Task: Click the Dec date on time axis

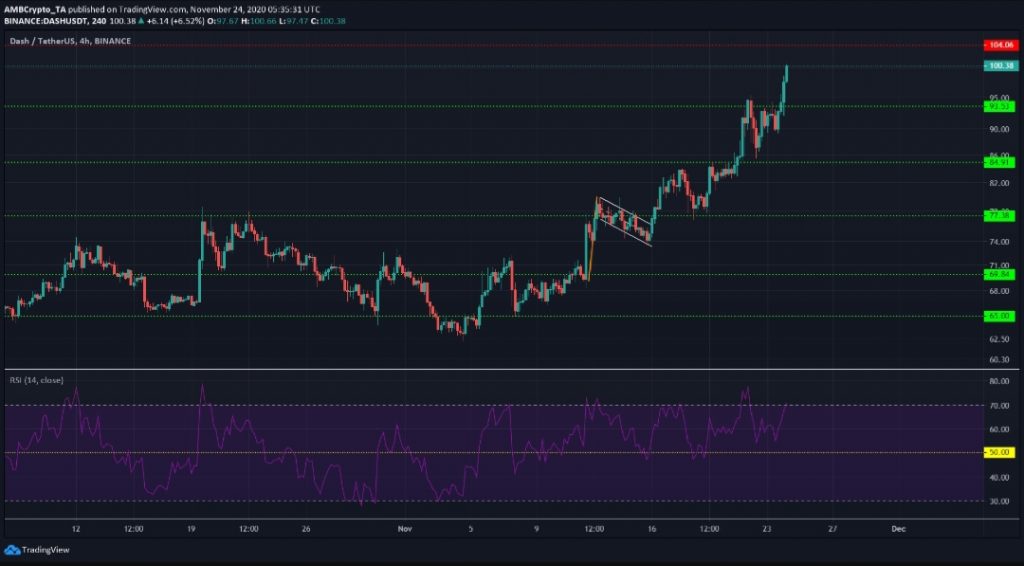Action: pos(899,529)
